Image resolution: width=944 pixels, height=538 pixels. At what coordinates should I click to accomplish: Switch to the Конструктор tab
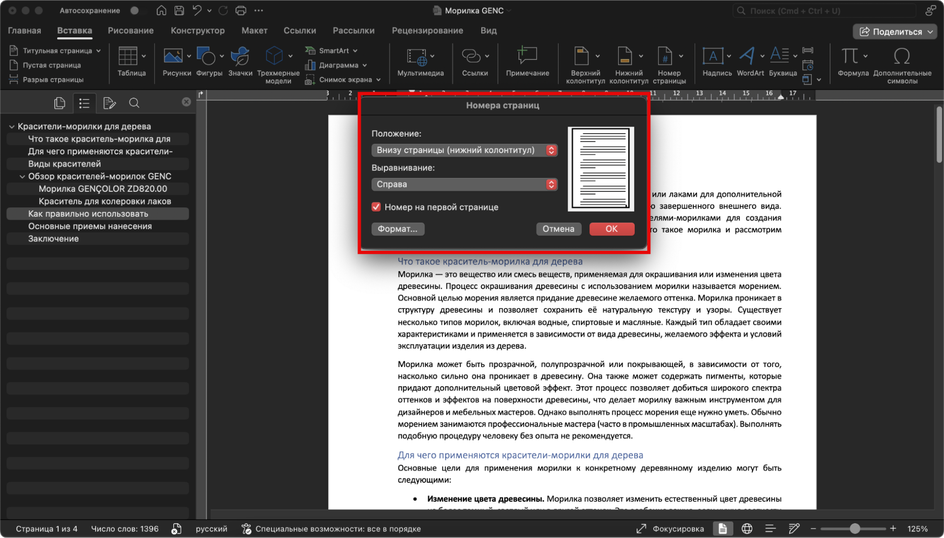click(x=197, y=30)
